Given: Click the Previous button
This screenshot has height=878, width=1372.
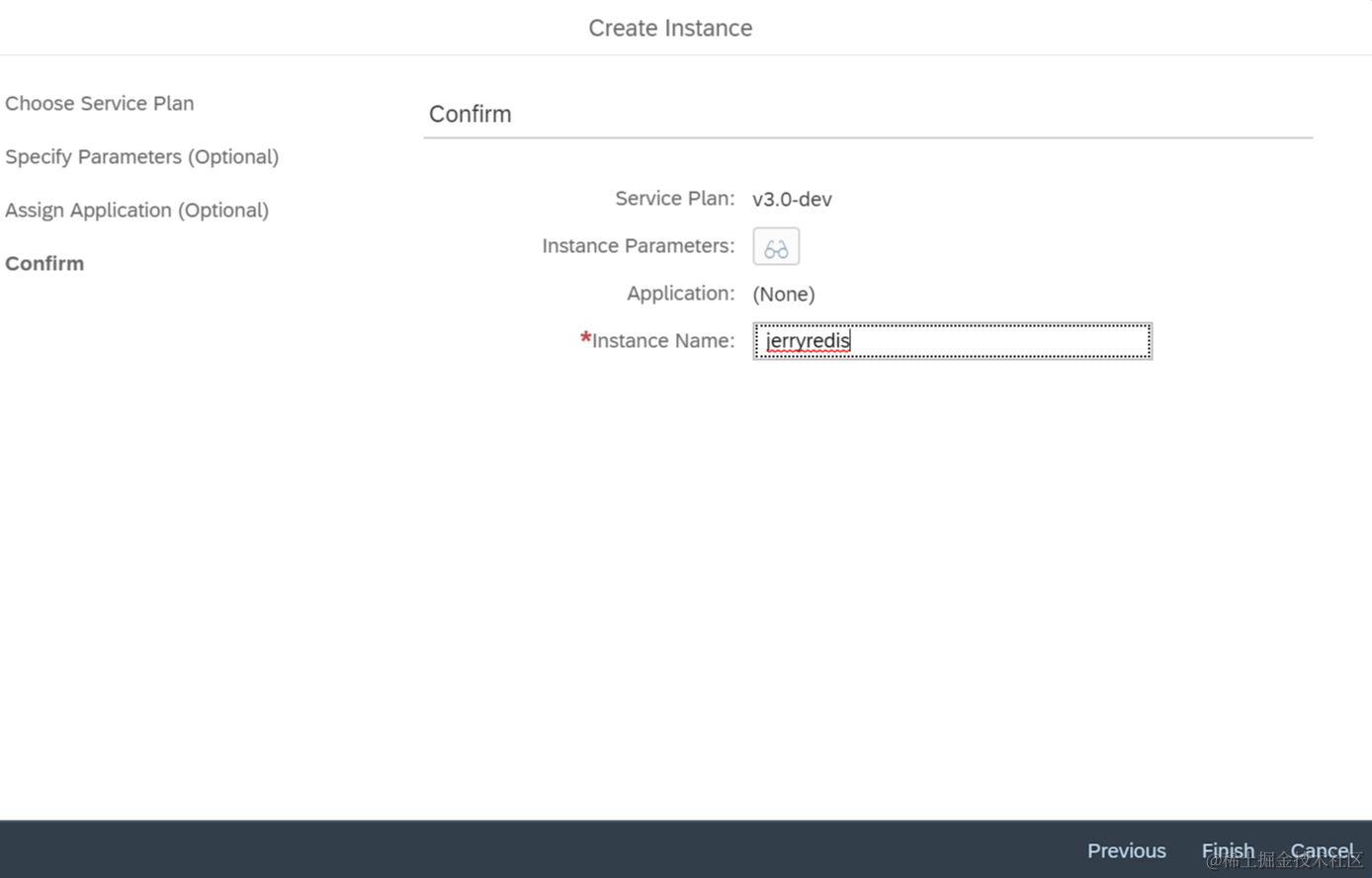Looking at the screenshot, I should (x=1127, y=850).
